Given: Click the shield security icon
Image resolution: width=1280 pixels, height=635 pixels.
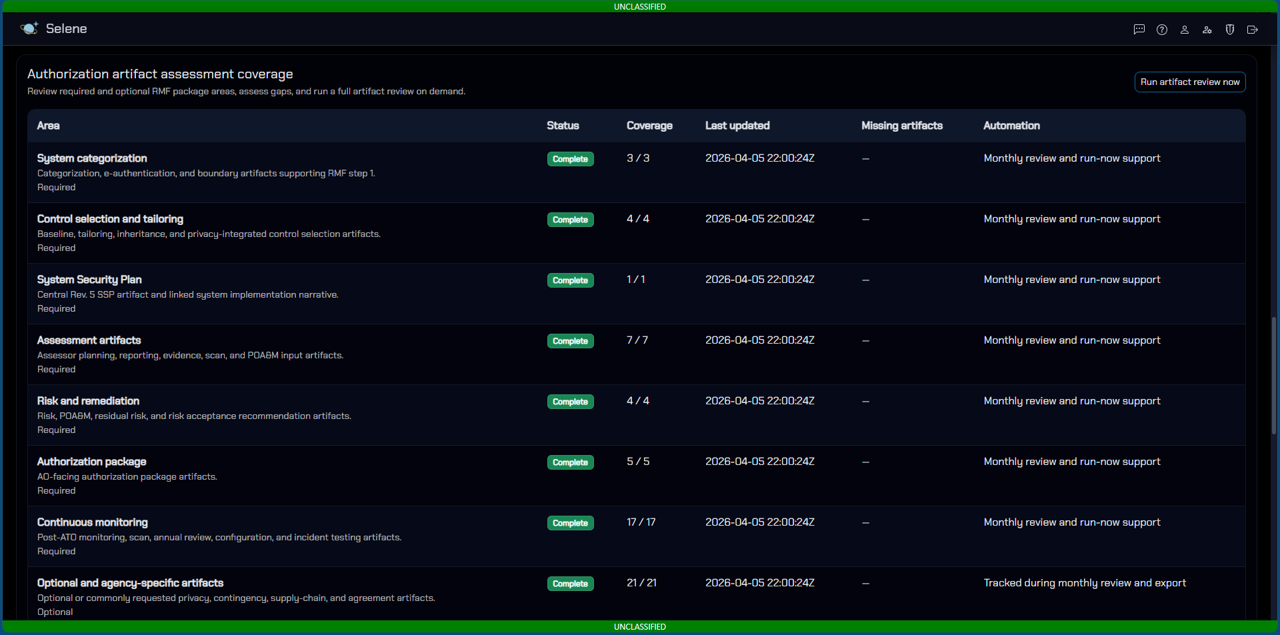Looking at the screenshot, I should pyautogui.click(x=1230, y=30).
